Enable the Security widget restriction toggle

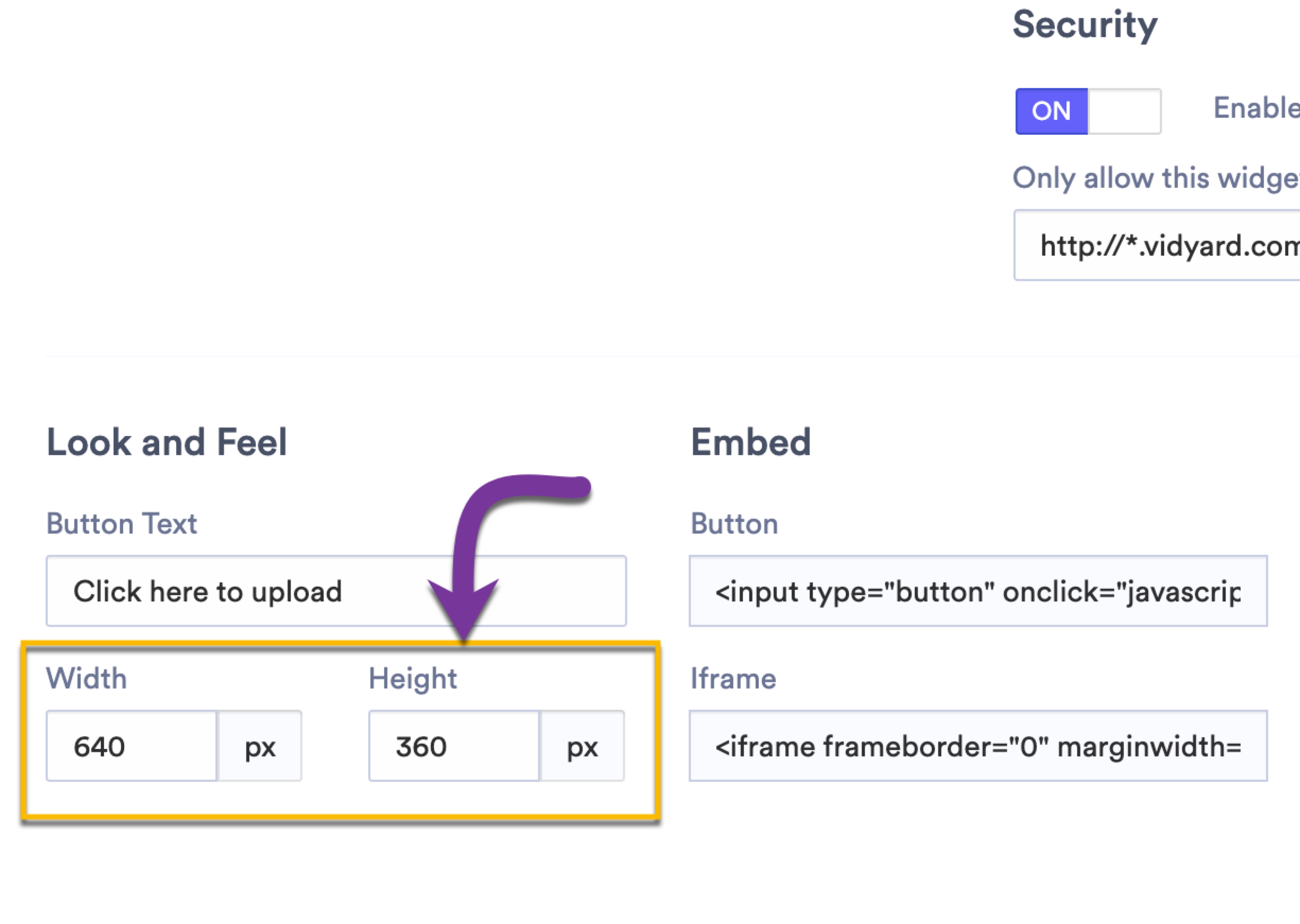click(x=1087, y=111)
